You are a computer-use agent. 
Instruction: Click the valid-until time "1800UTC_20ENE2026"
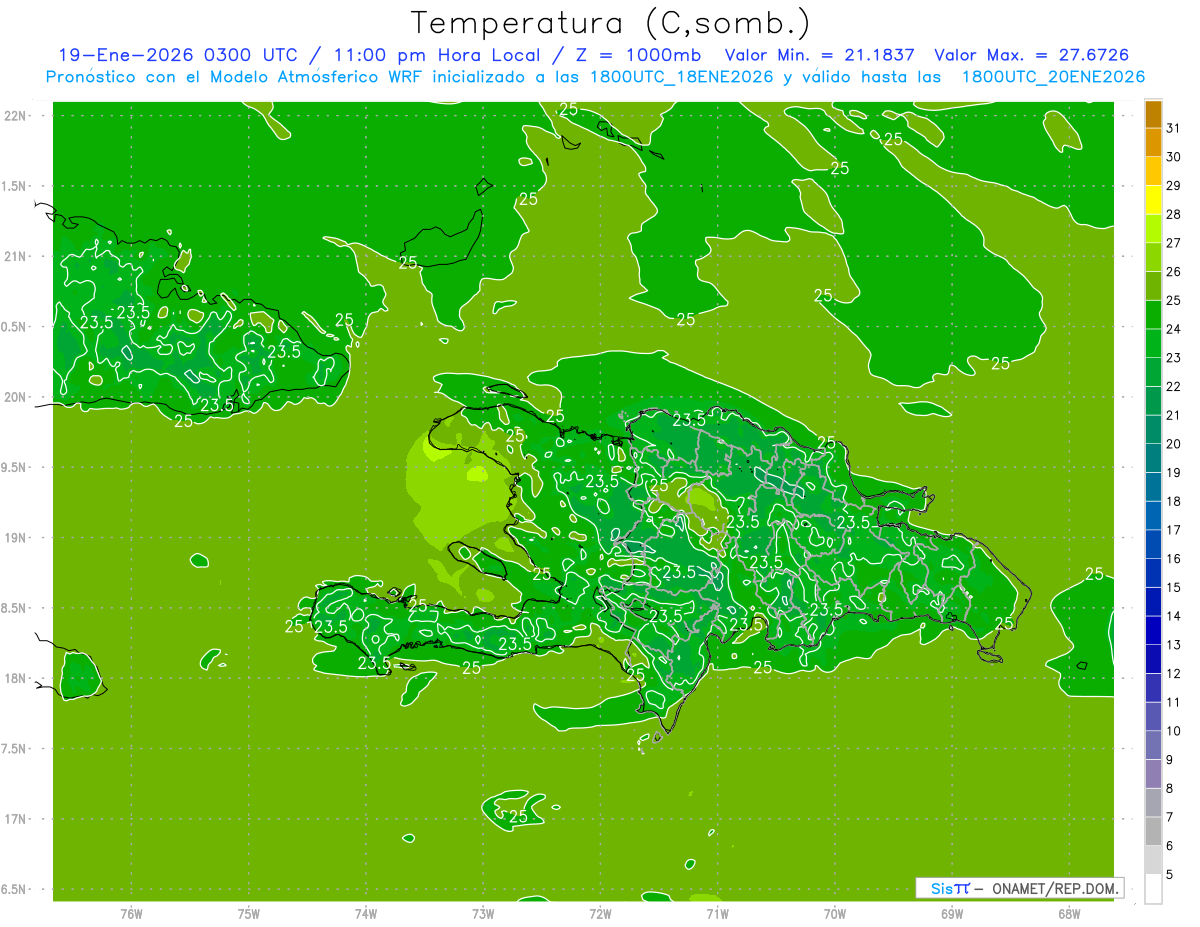coord(1053,77)
